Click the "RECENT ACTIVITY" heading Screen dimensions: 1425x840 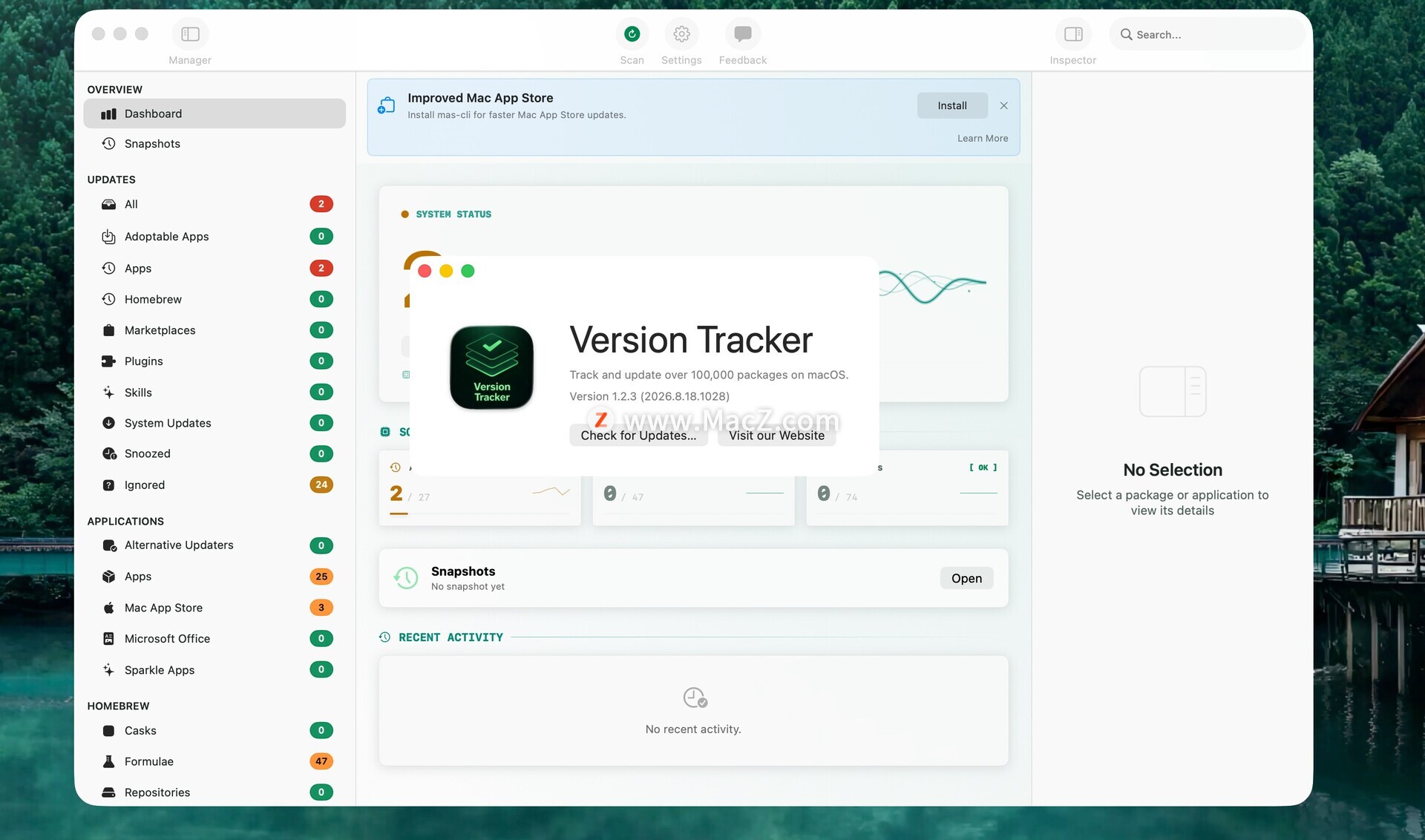(451, 637)
